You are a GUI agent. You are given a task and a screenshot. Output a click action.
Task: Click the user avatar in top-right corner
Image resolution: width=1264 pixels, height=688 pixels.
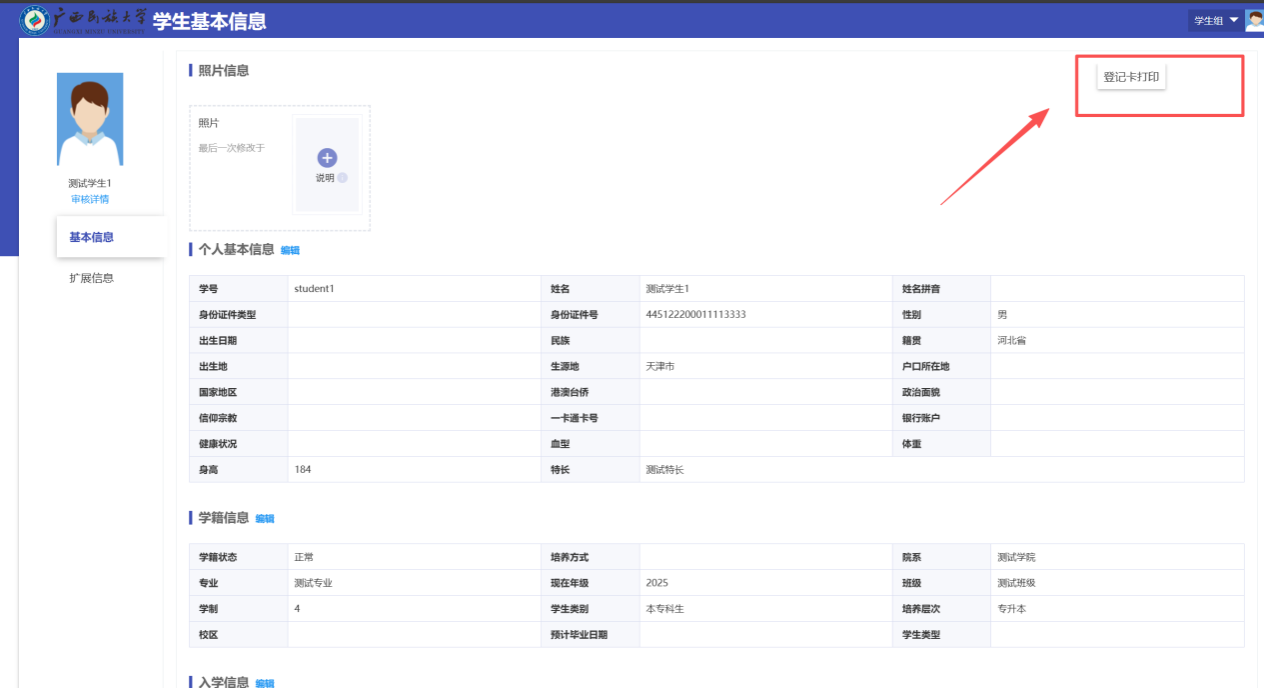(1254, 20)
